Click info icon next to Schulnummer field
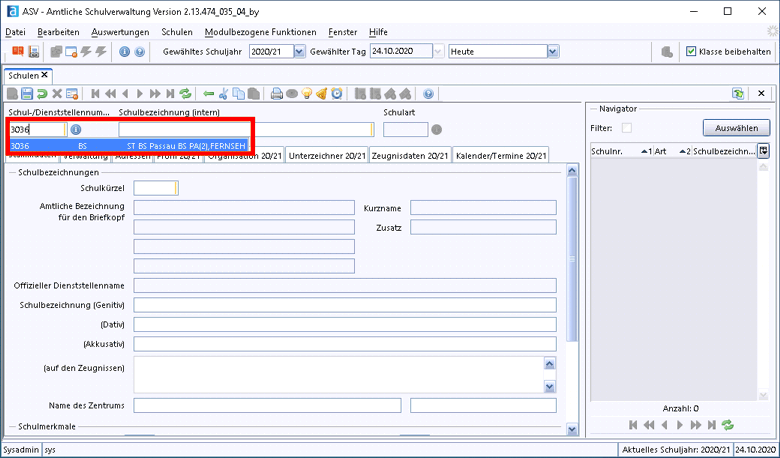 [76, 130]
